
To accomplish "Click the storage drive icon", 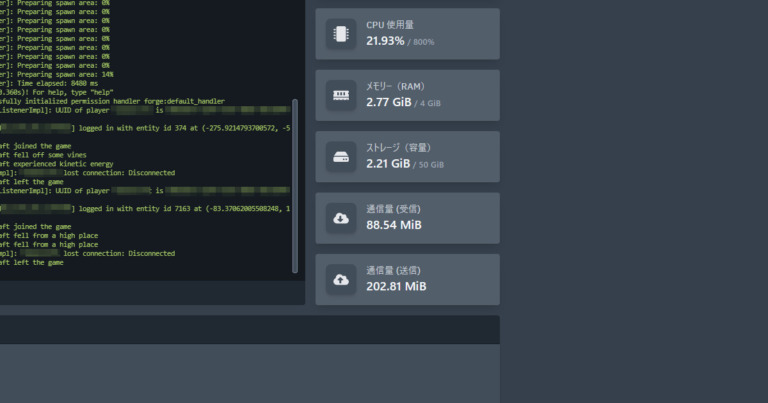I will tap(341, 157).
